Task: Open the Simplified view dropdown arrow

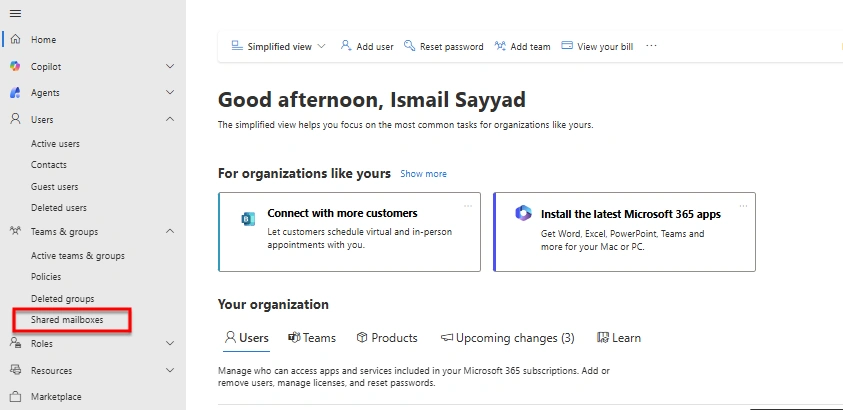Action: pos(322,46)
